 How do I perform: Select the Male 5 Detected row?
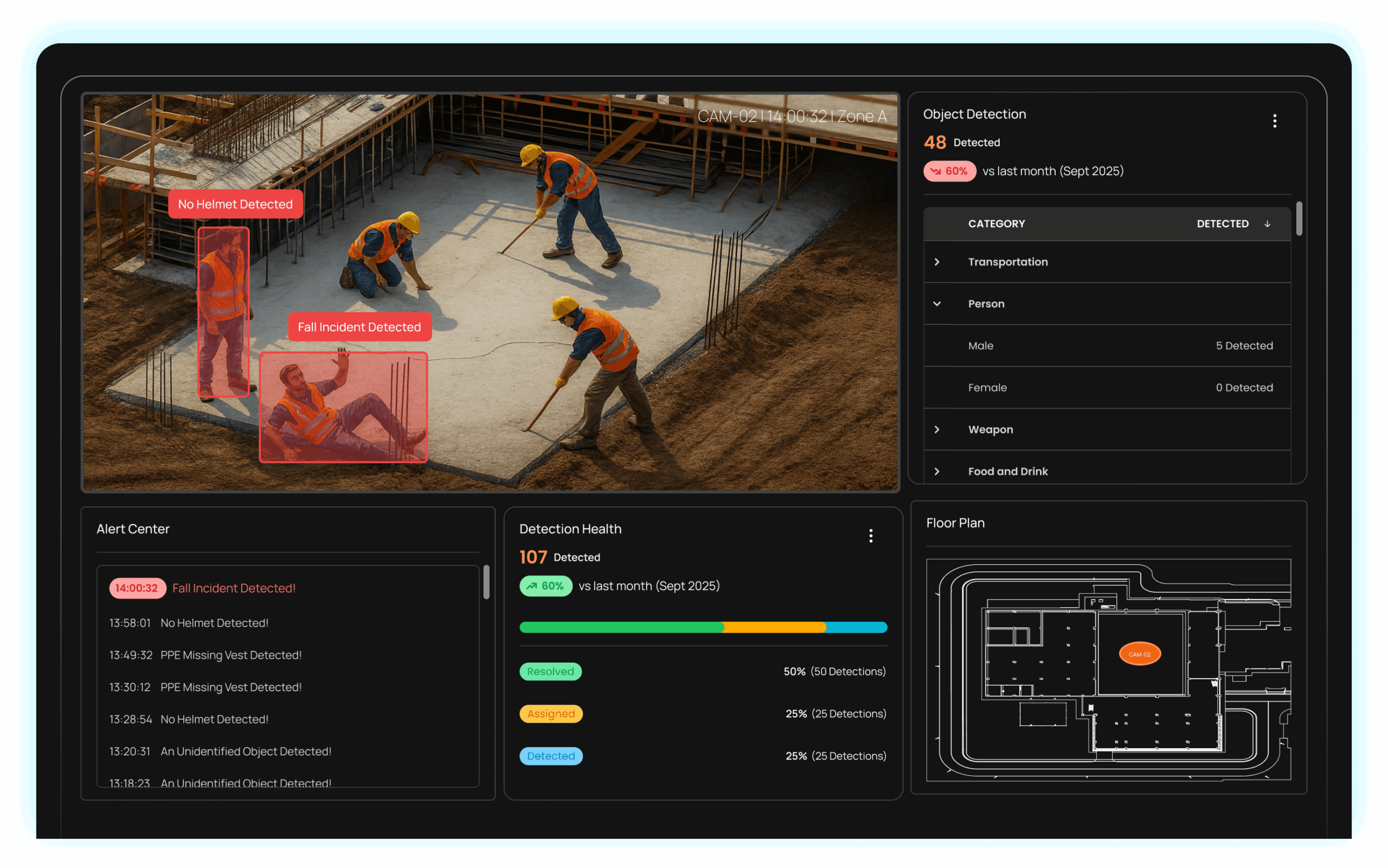click(x=1107, y=345)
